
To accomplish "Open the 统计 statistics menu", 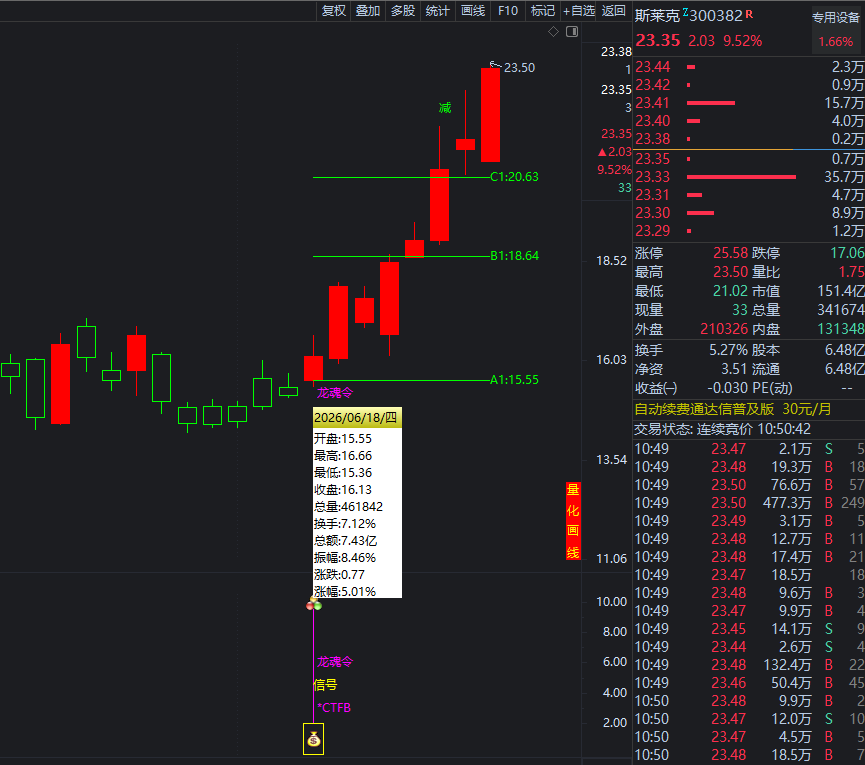I will [x=437, y=10].
